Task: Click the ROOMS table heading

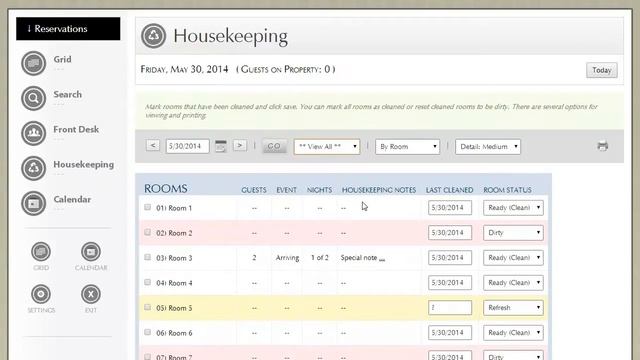Action: point(166,189)
